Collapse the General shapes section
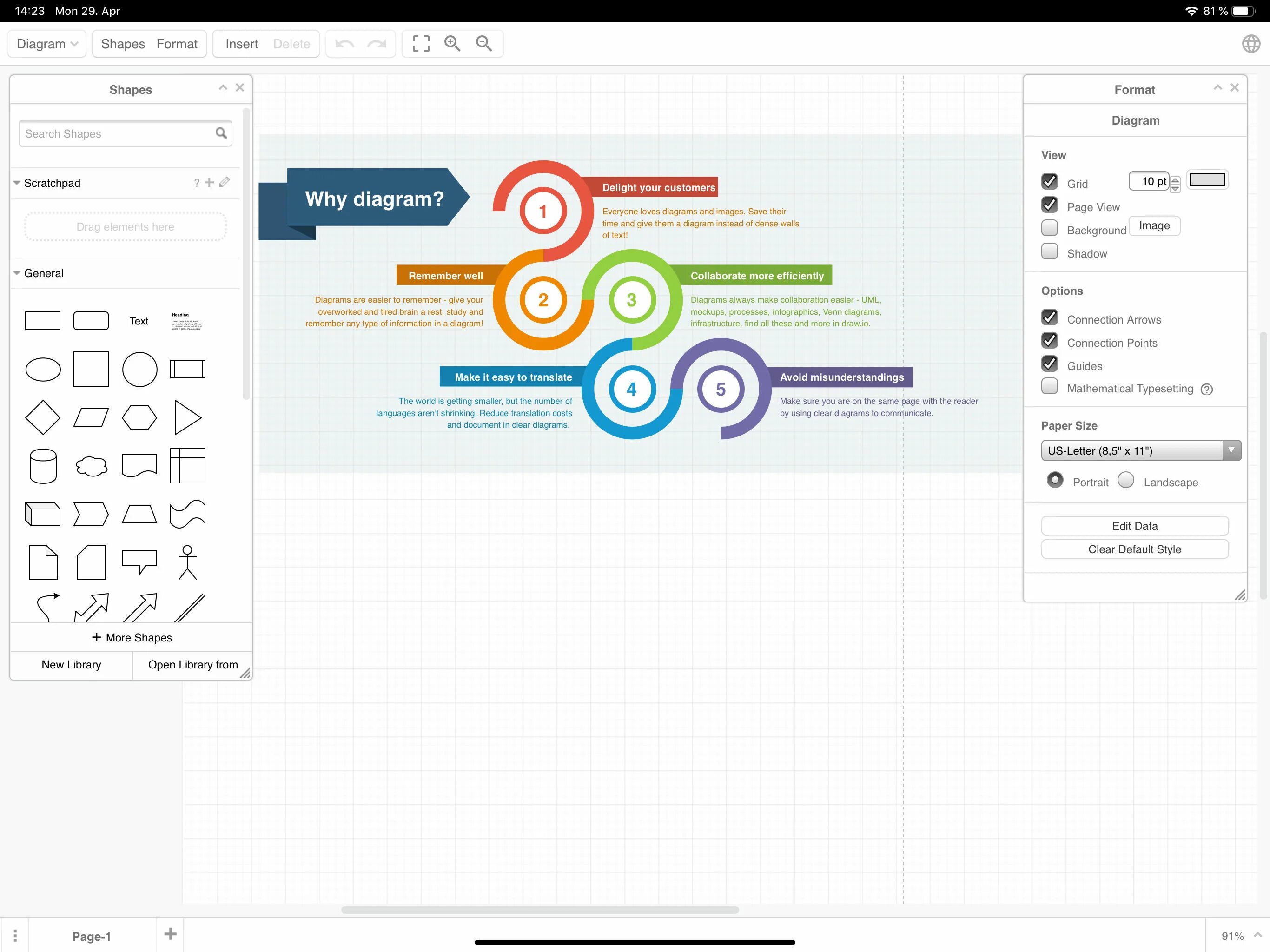 pyautogui.click(x=17, y=273)
